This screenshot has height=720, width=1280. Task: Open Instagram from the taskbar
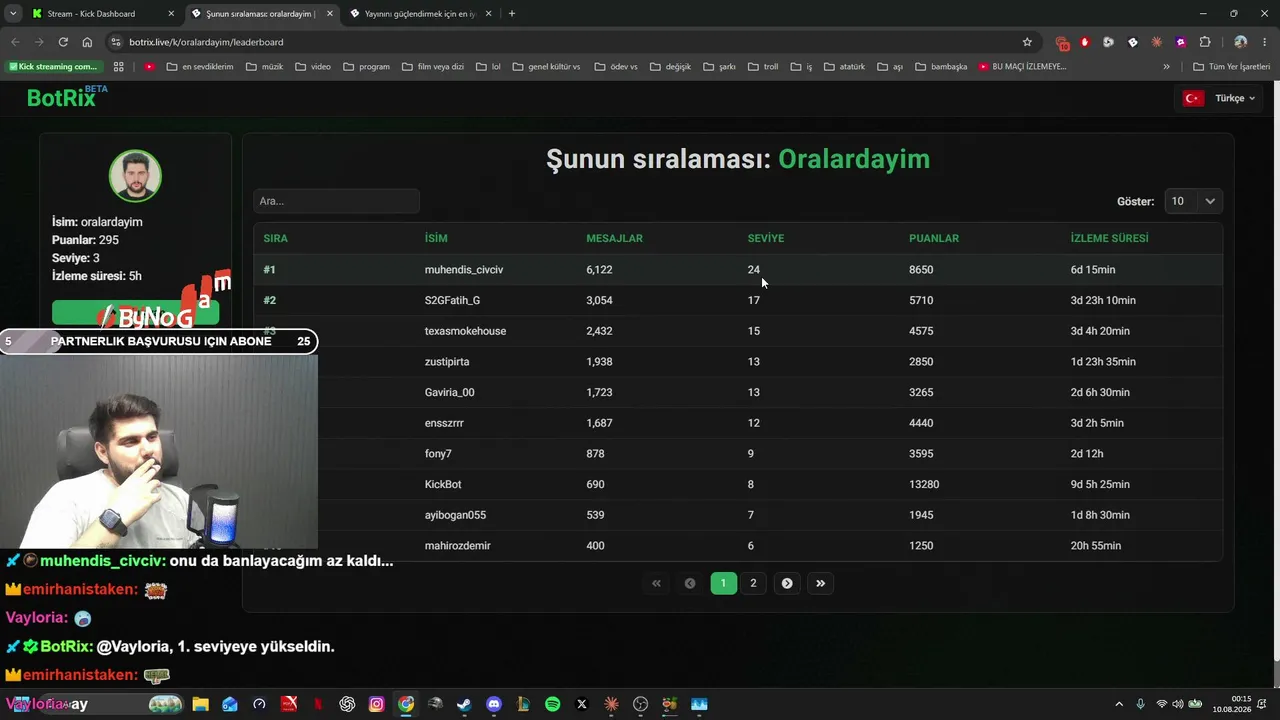pyautogui.click(x=376, y=704)
